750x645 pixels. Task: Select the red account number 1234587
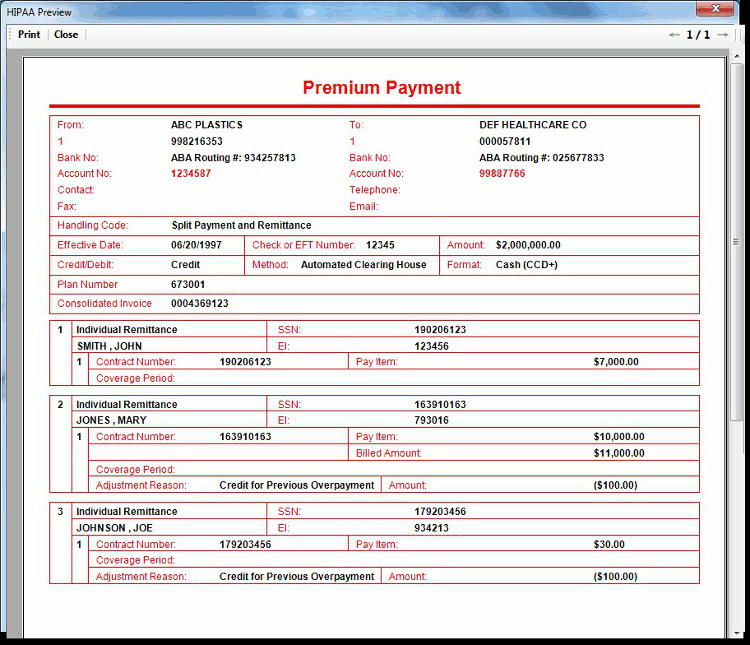[191, 174]
